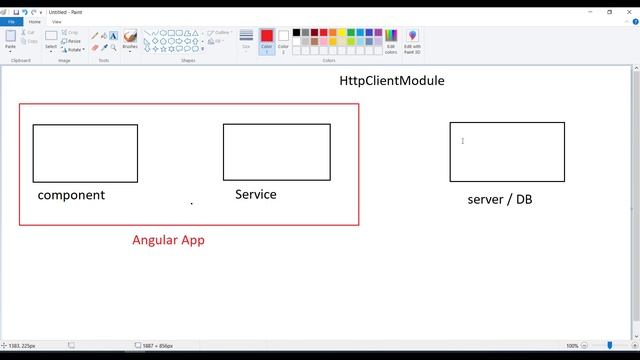The height and width of the screenshot is (360, 640).
Task: Choose the Rectangle shape
Action: pyautogui.click(x=171, y=33)
